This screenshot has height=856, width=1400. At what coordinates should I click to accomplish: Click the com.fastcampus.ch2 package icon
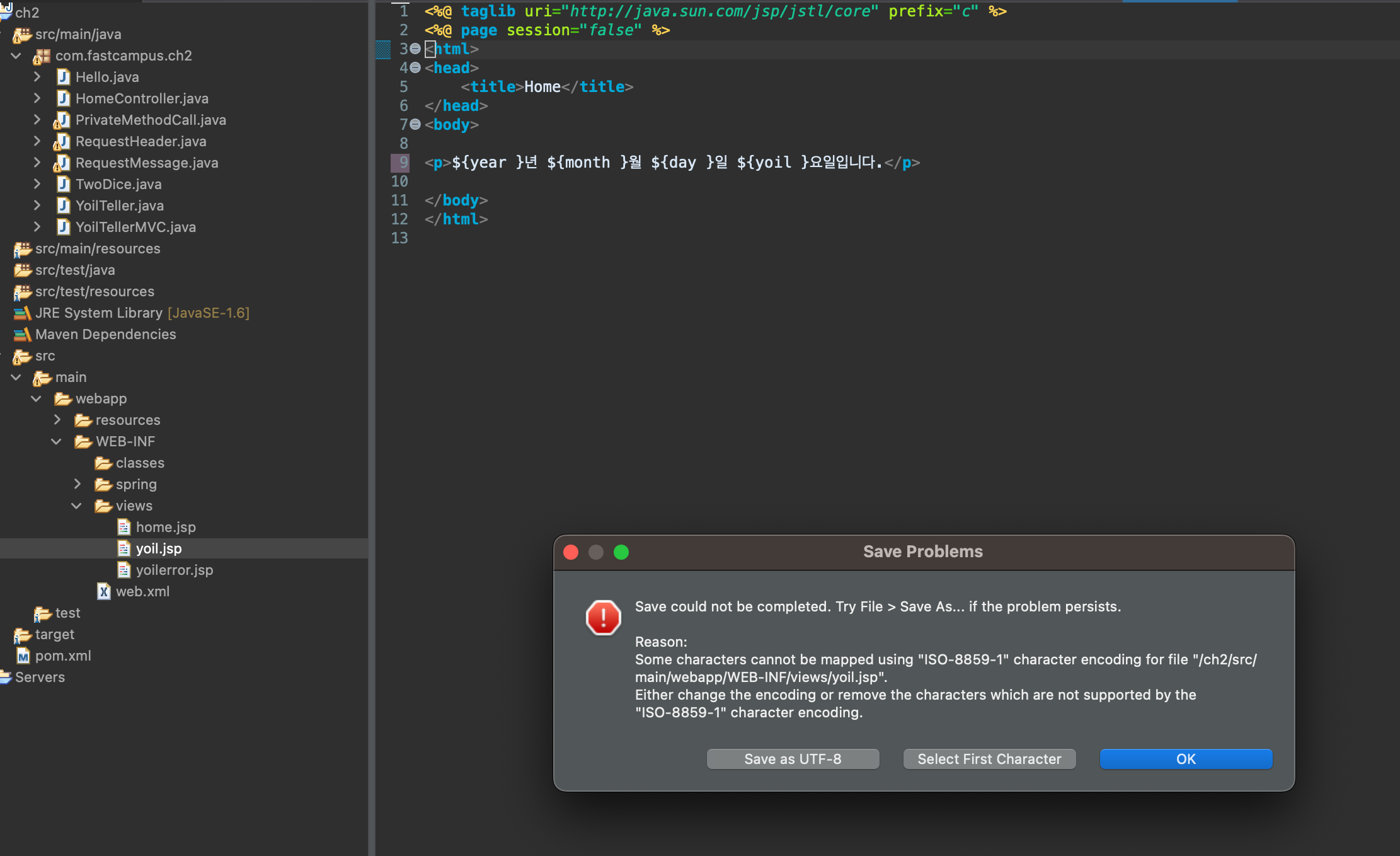tap(42, 56)
